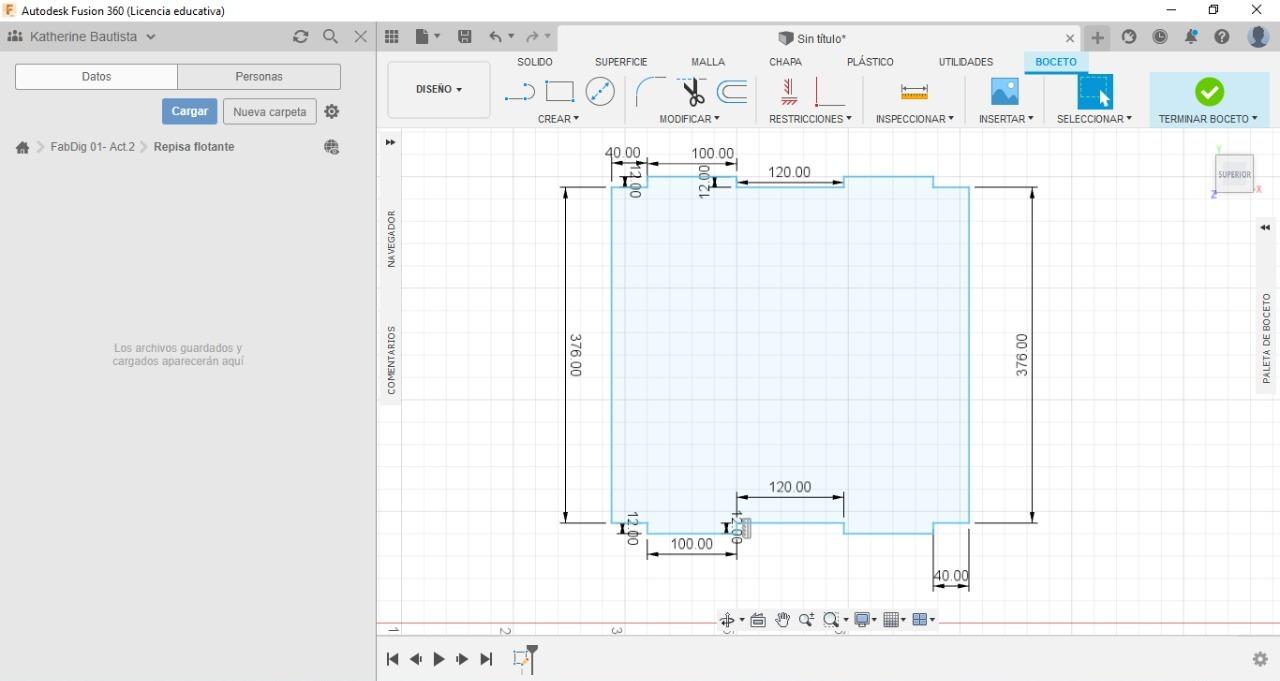Open FabDig 01- Act.2 breadcrumb
Image resolution: width=1280 pixels, height=681 pixels.
(x=92, y=147)
